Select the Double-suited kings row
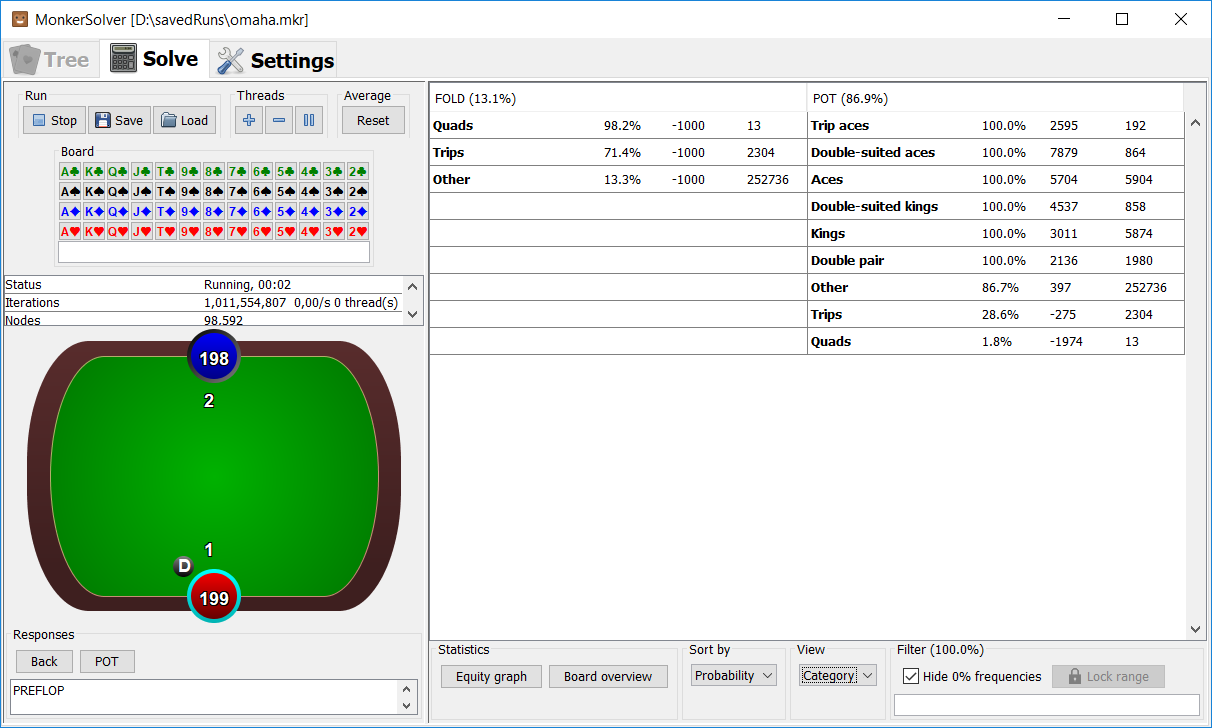Viewport: 1212px width, 728px height. [996, 207]
